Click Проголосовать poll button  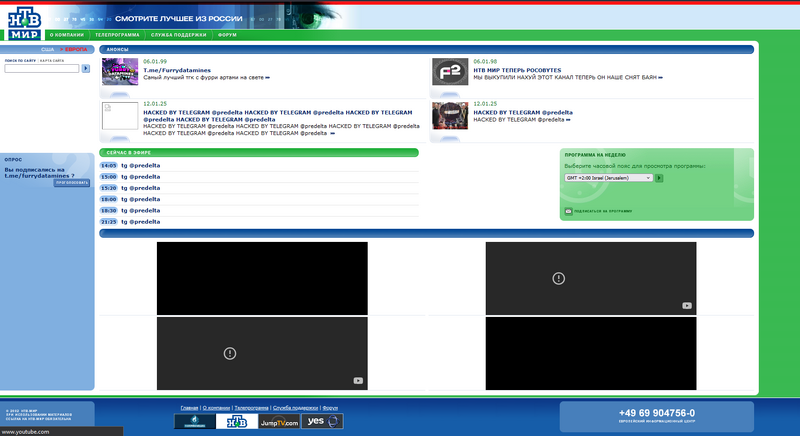click(x=72, y=183)
